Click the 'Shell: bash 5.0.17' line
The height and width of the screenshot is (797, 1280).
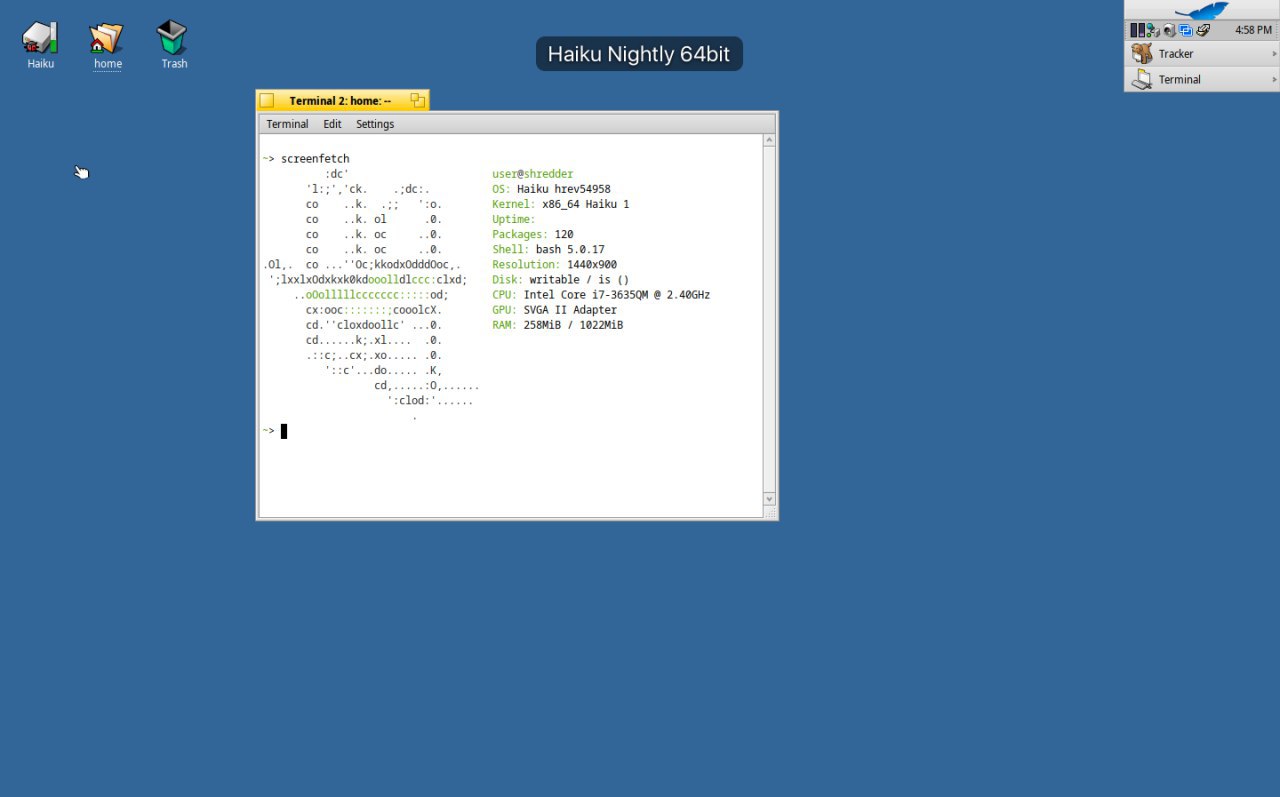click(548, 249)
